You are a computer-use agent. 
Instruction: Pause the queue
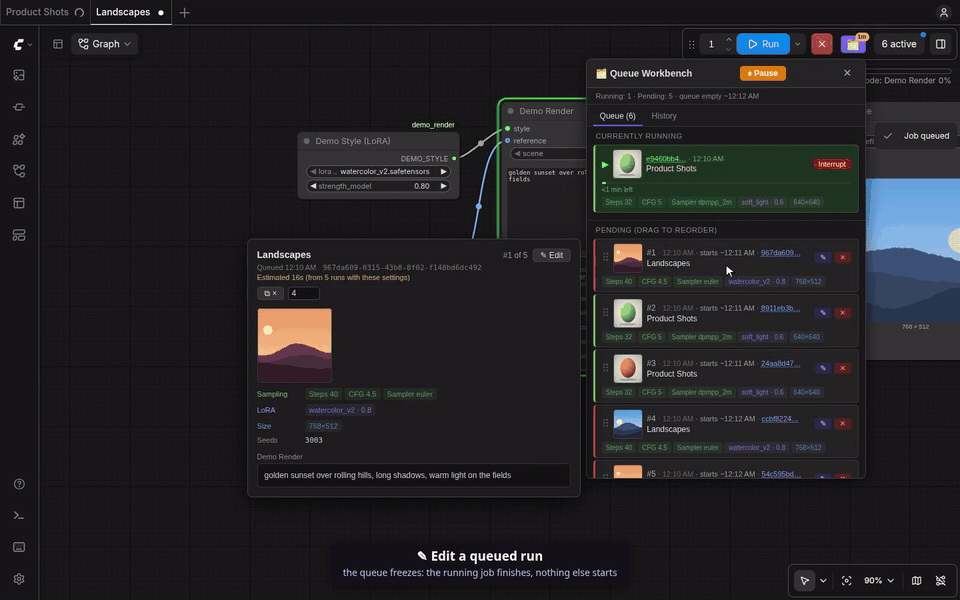(x=762, y=73)
